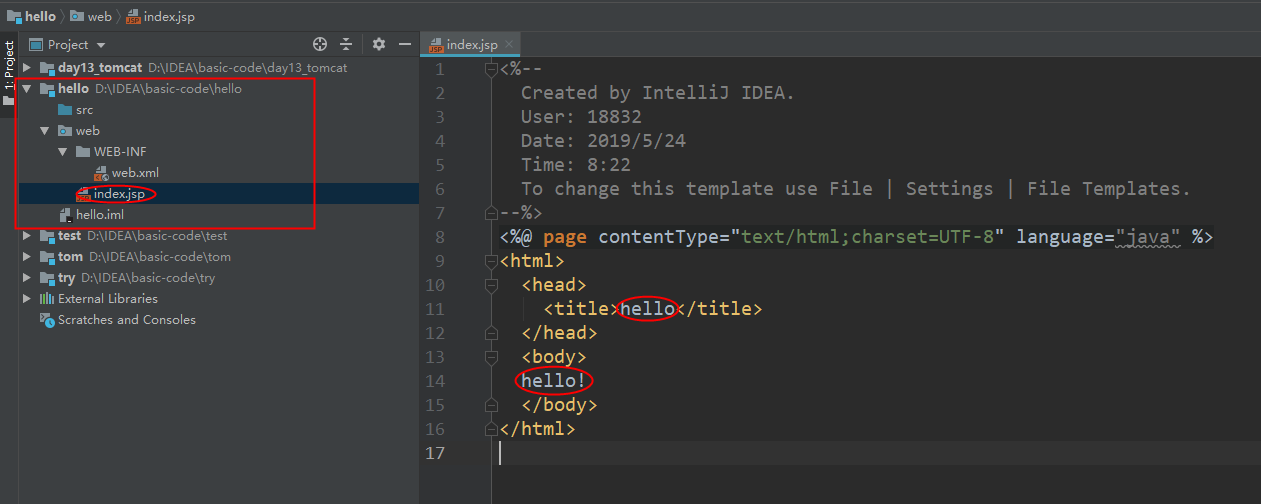1261x504 pixels.
Task: Click the try module folder icon
Action: (47, 278)
